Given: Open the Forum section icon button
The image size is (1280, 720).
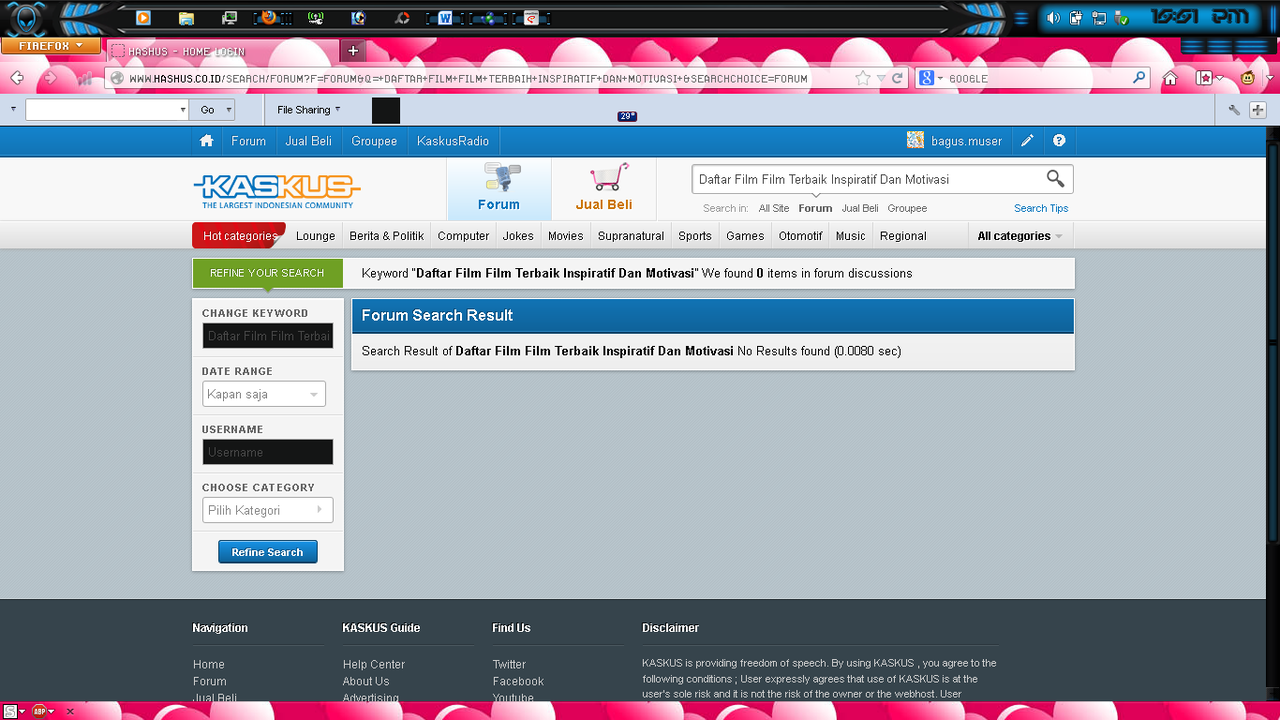Looking at the screenshot, I should (x=499, y=189).
